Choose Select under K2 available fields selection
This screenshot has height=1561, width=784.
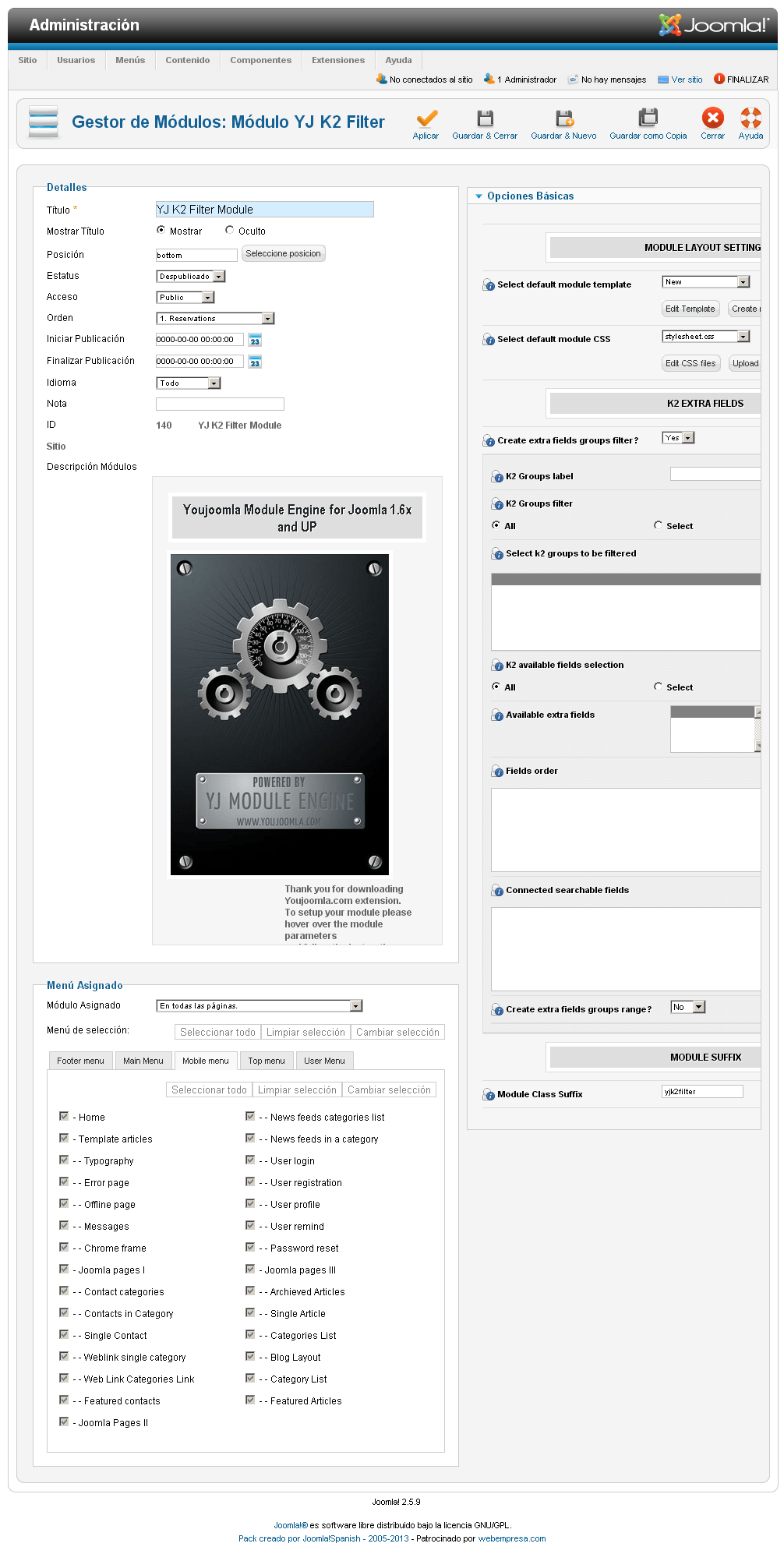pyautogui.click(x=658, y=687)
